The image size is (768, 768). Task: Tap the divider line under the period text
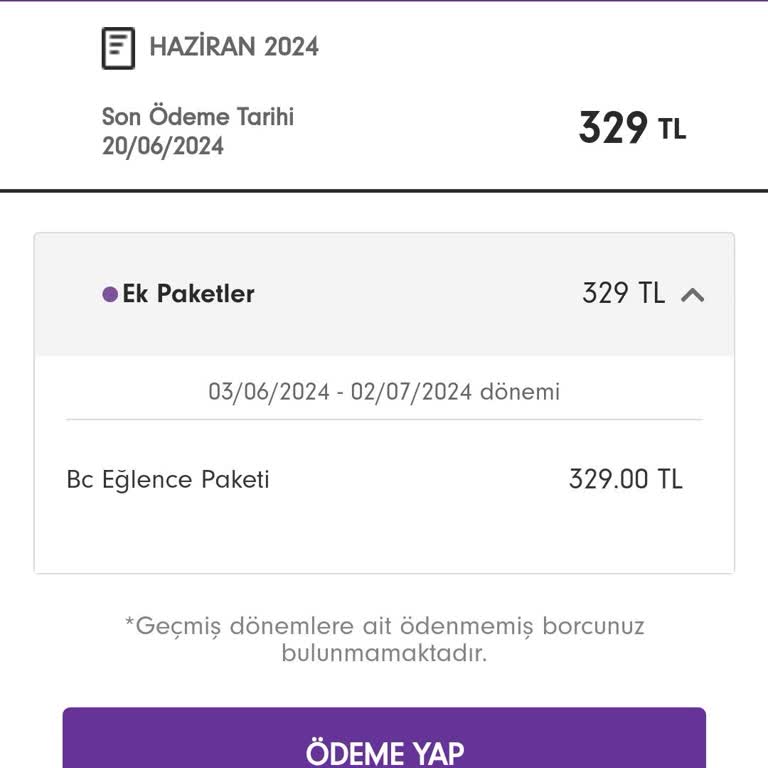pyautogui.click(x=384, y=419)
